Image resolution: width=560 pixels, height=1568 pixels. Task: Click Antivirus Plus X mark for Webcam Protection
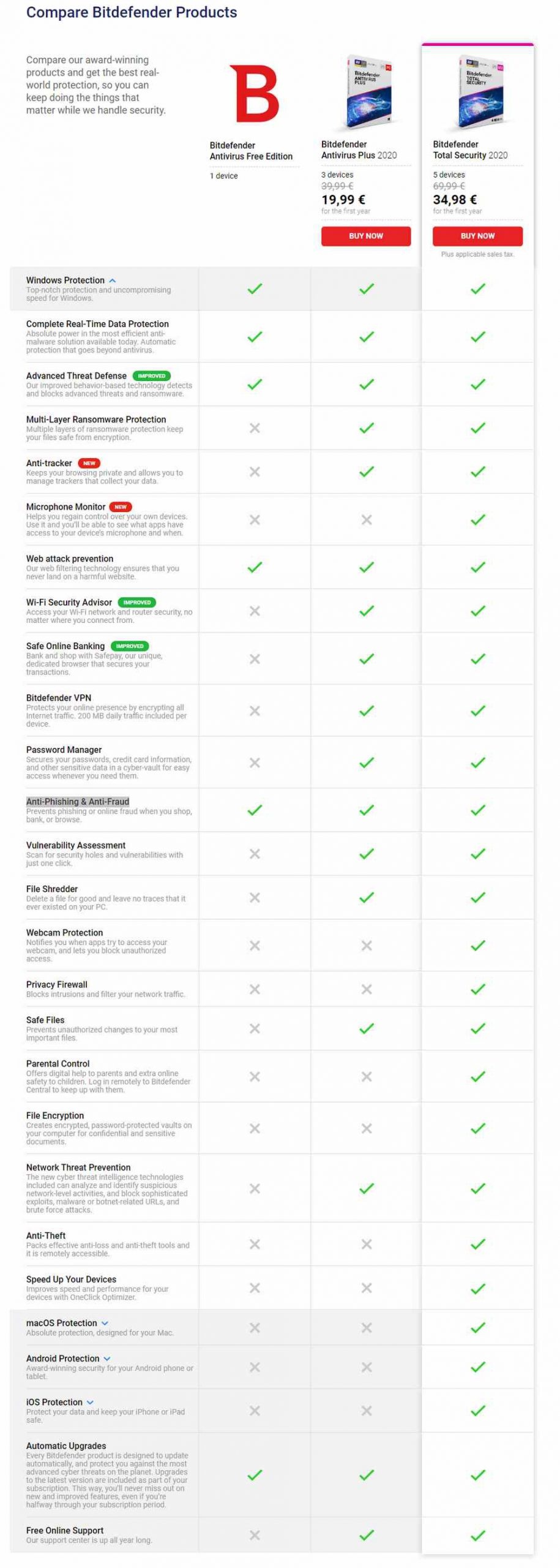(x=367, y=946)
